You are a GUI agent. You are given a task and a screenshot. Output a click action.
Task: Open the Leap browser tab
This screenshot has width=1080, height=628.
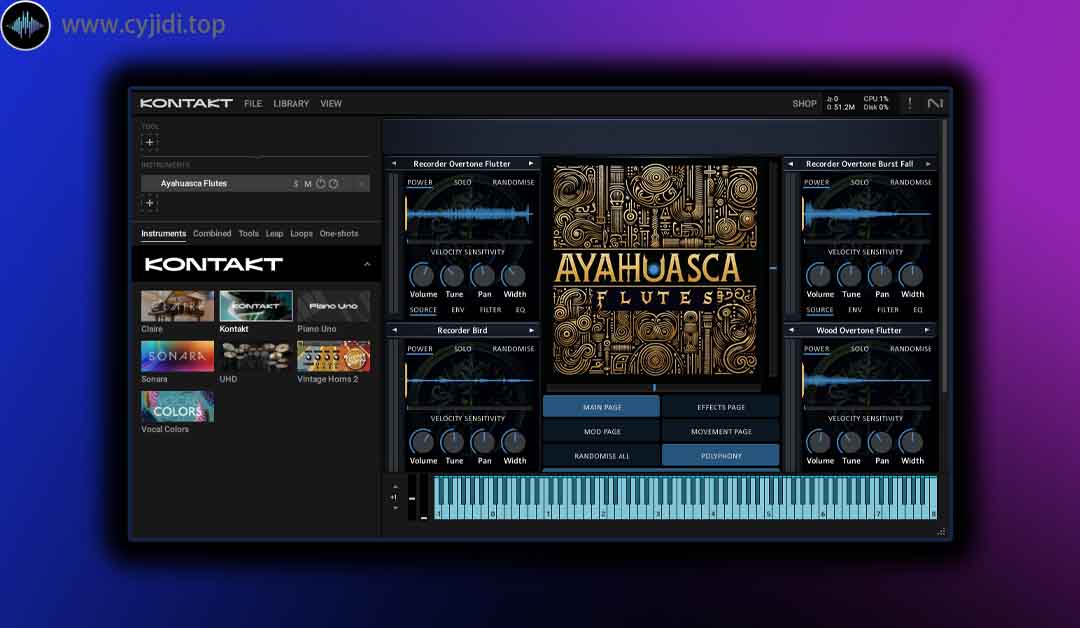(x=274, y=233)
